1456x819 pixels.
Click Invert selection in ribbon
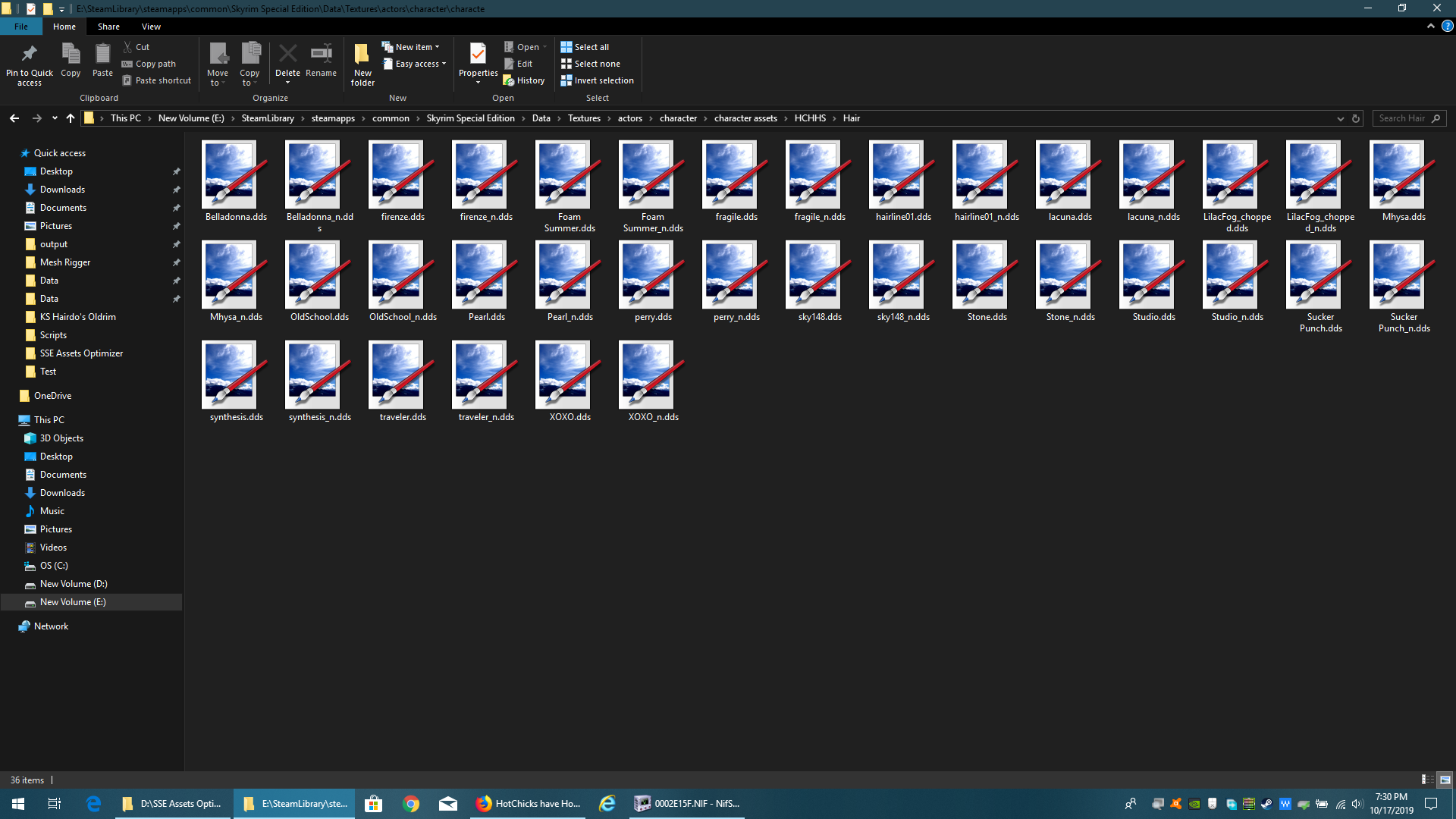pyautogui.click(x=597, y=80)
